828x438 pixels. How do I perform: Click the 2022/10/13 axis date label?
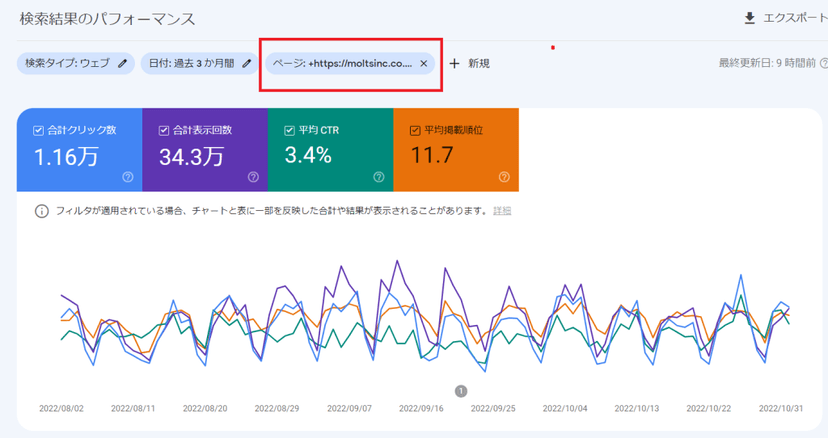tap(637, 408)
